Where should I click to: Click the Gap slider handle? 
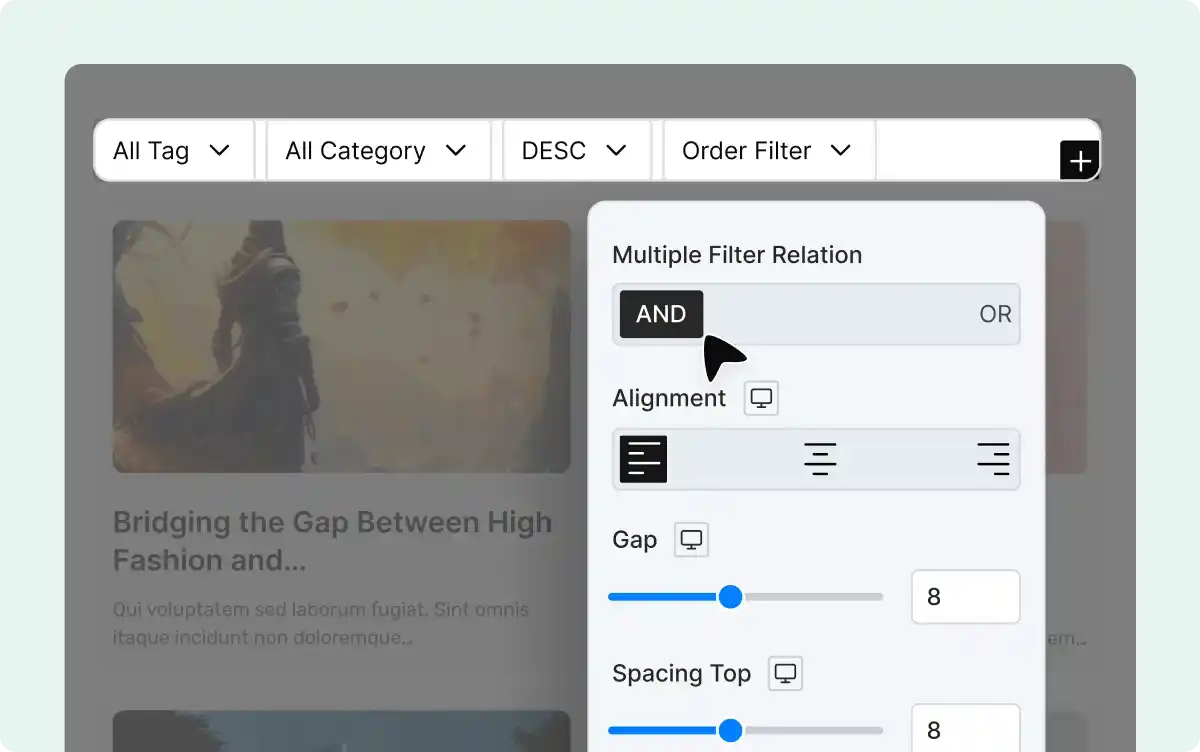(731, 597)
